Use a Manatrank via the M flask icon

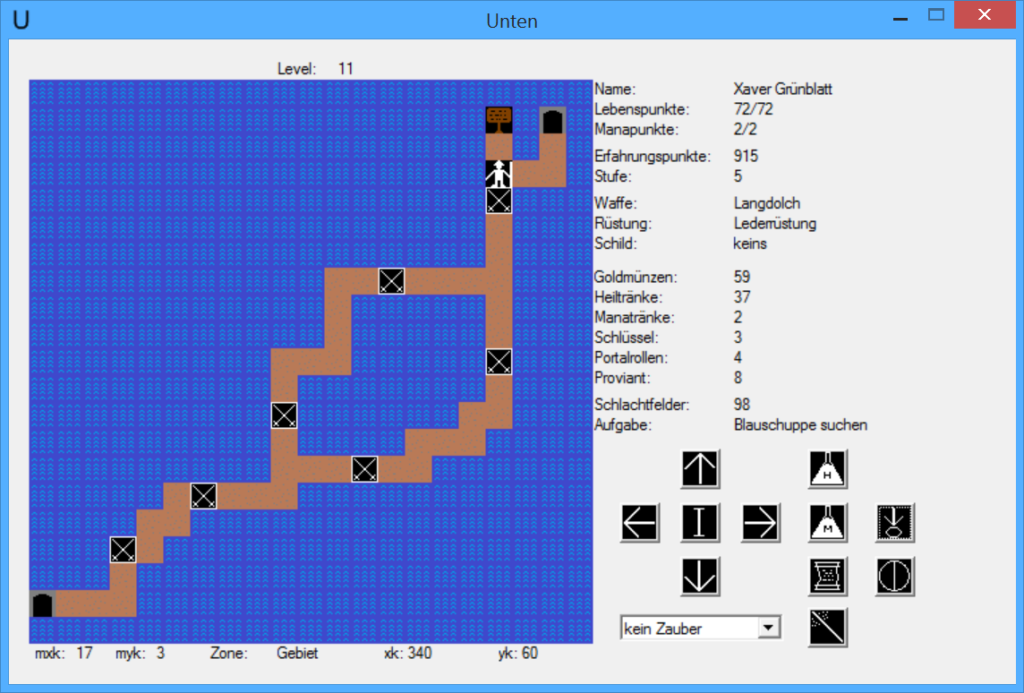click(x=827, y=523)
